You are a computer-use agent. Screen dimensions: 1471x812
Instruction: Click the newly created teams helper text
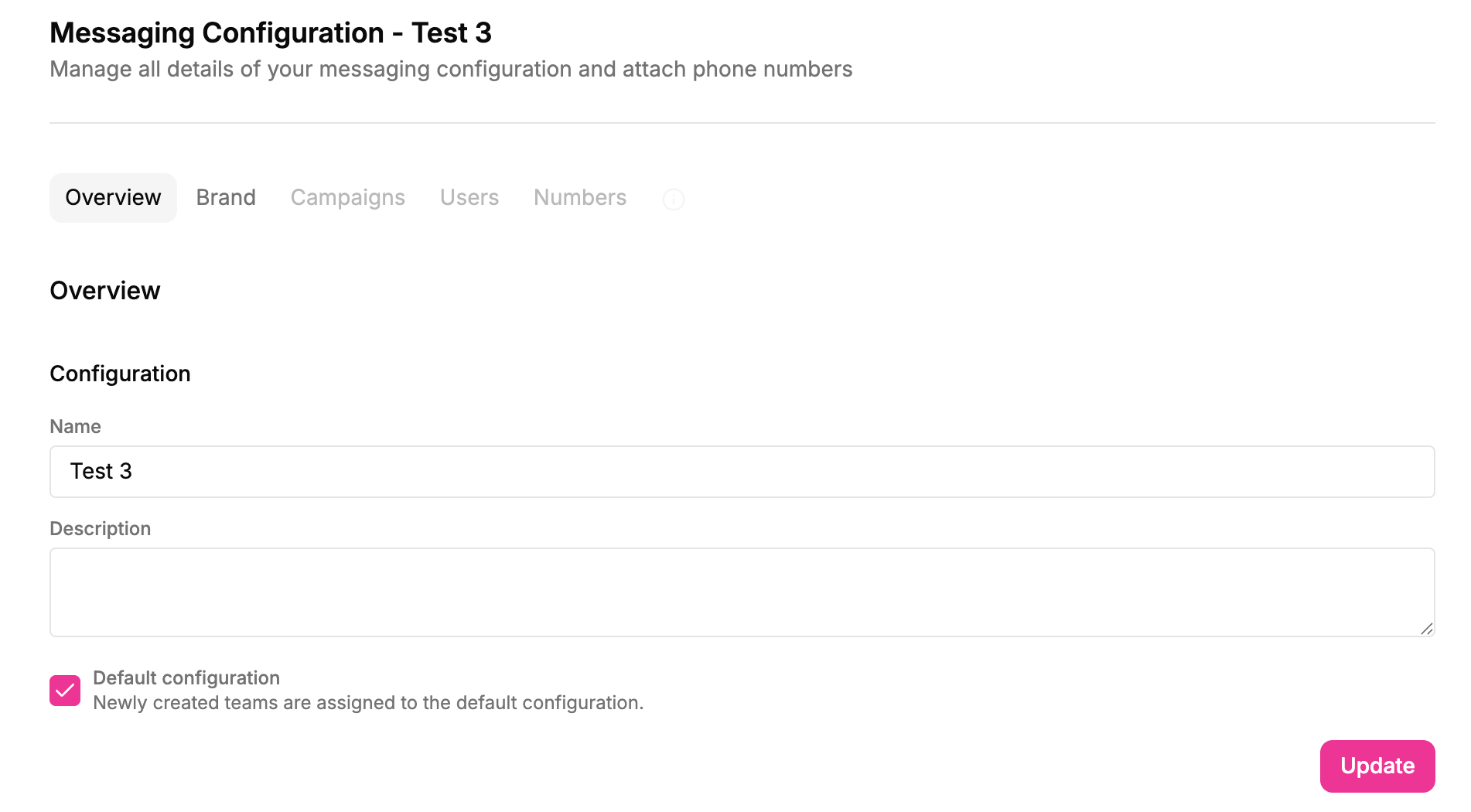[368, 703]
